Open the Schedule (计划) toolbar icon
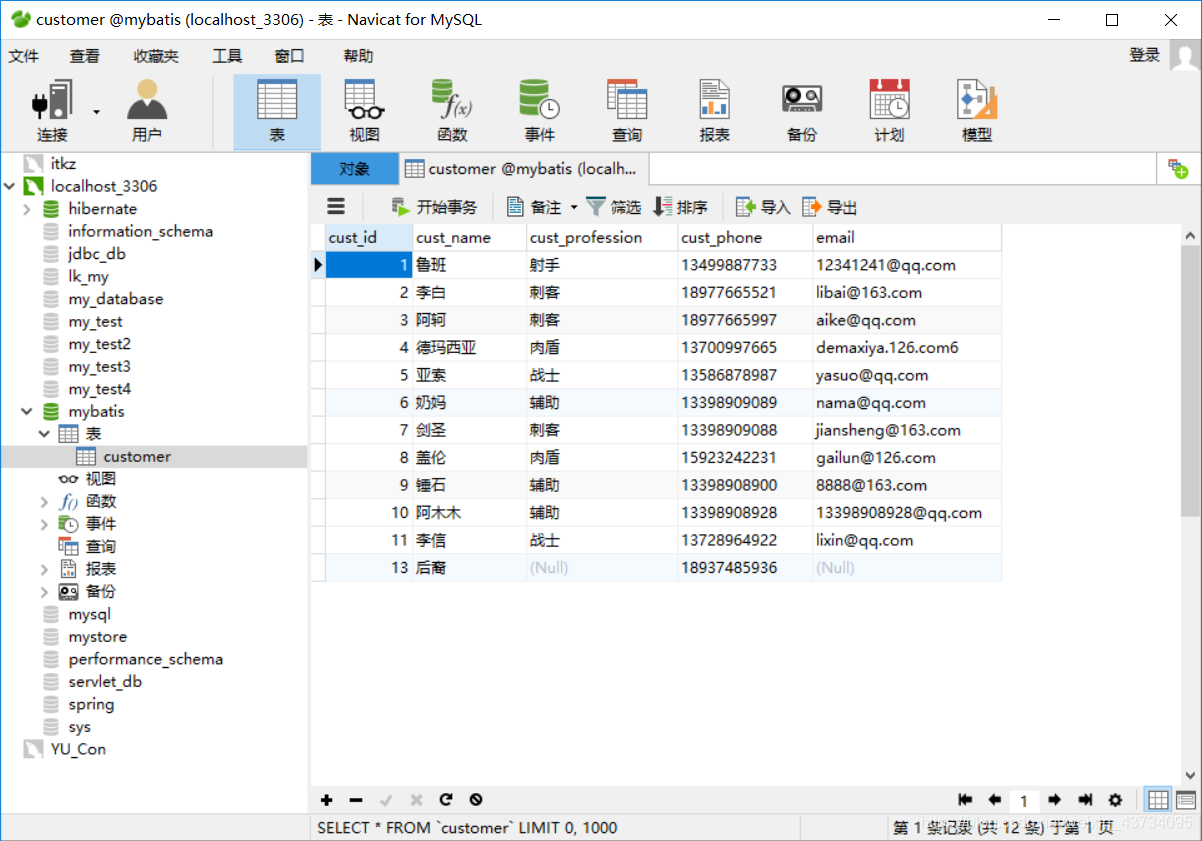 point(889,111)
